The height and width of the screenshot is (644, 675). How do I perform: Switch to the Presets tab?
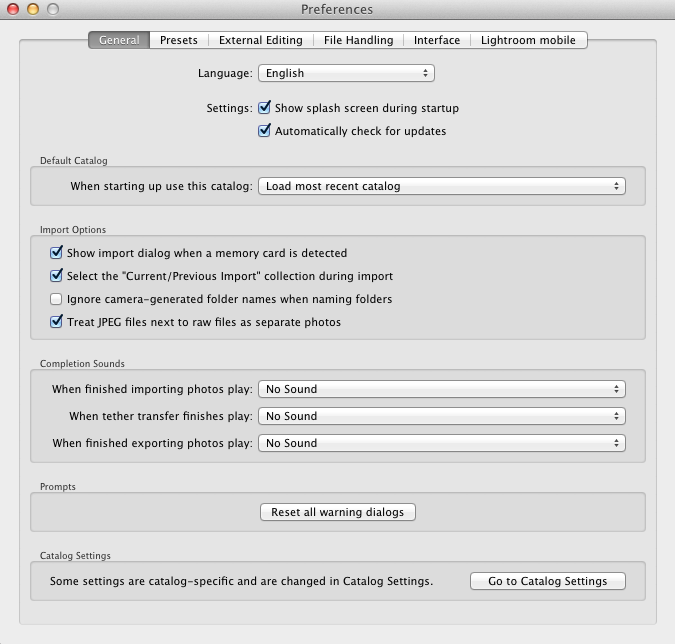[179, 40]
